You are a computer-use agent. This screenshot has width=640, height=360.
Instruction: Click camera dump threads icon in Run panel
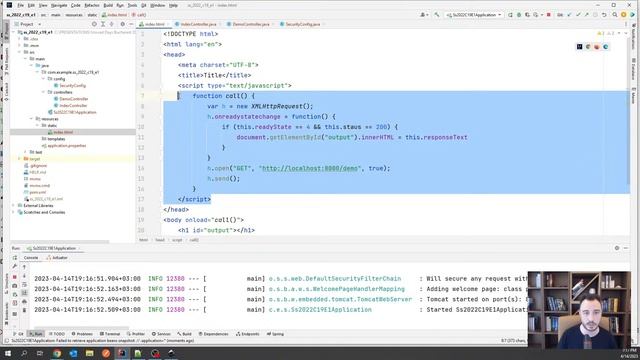point(15,286)
